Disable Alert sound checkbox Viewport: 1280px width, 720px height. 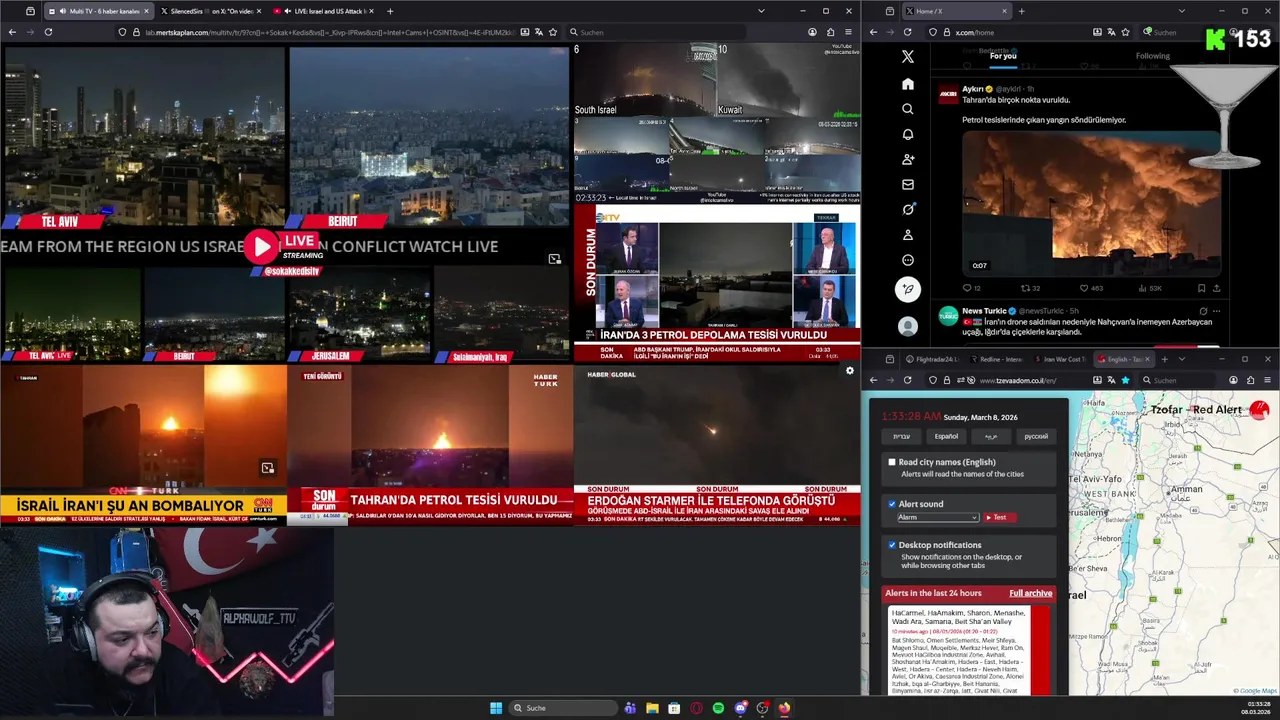892,504
